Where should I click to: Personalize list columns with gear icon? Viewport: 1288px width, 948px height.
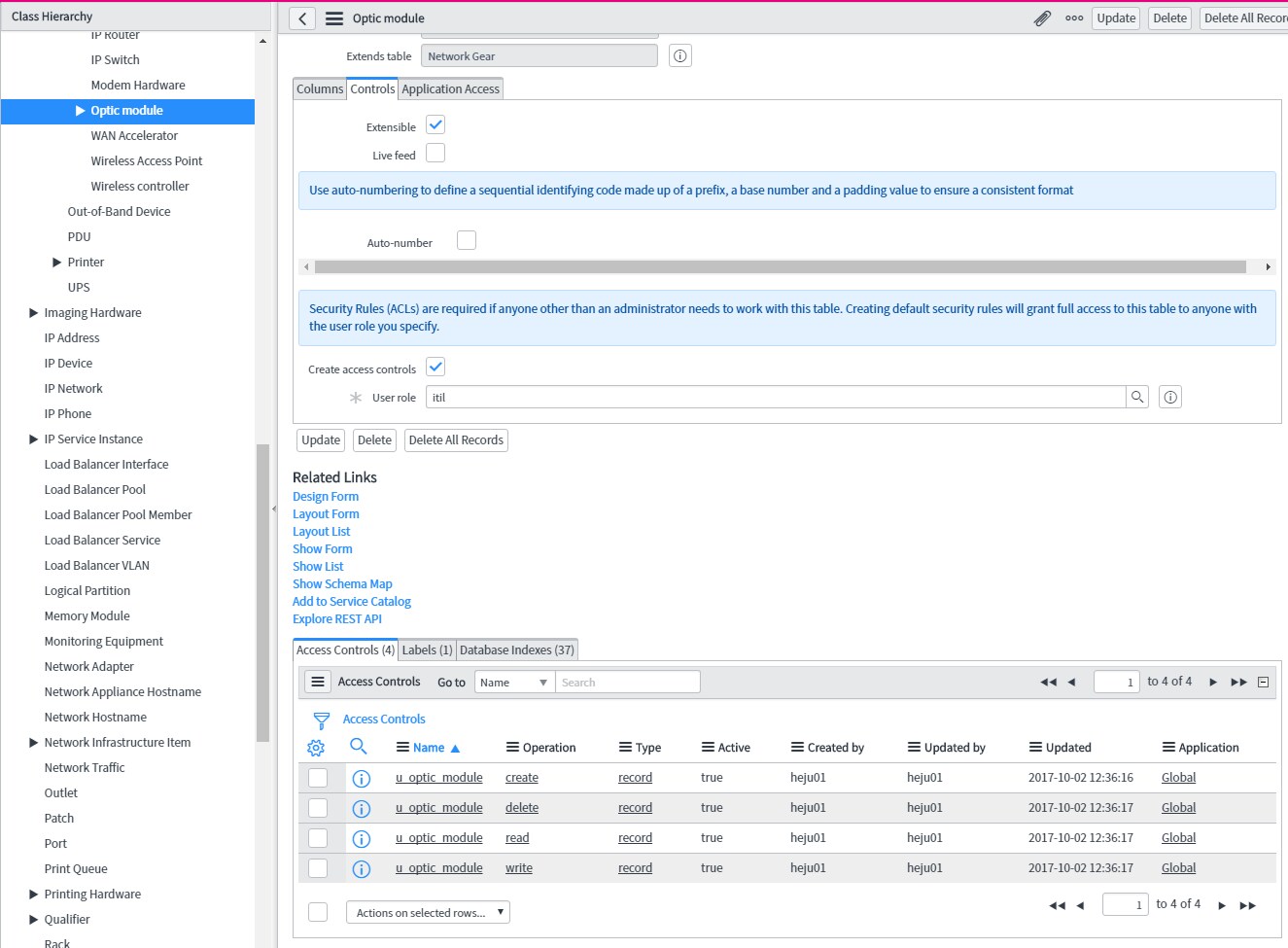(316, 748)
